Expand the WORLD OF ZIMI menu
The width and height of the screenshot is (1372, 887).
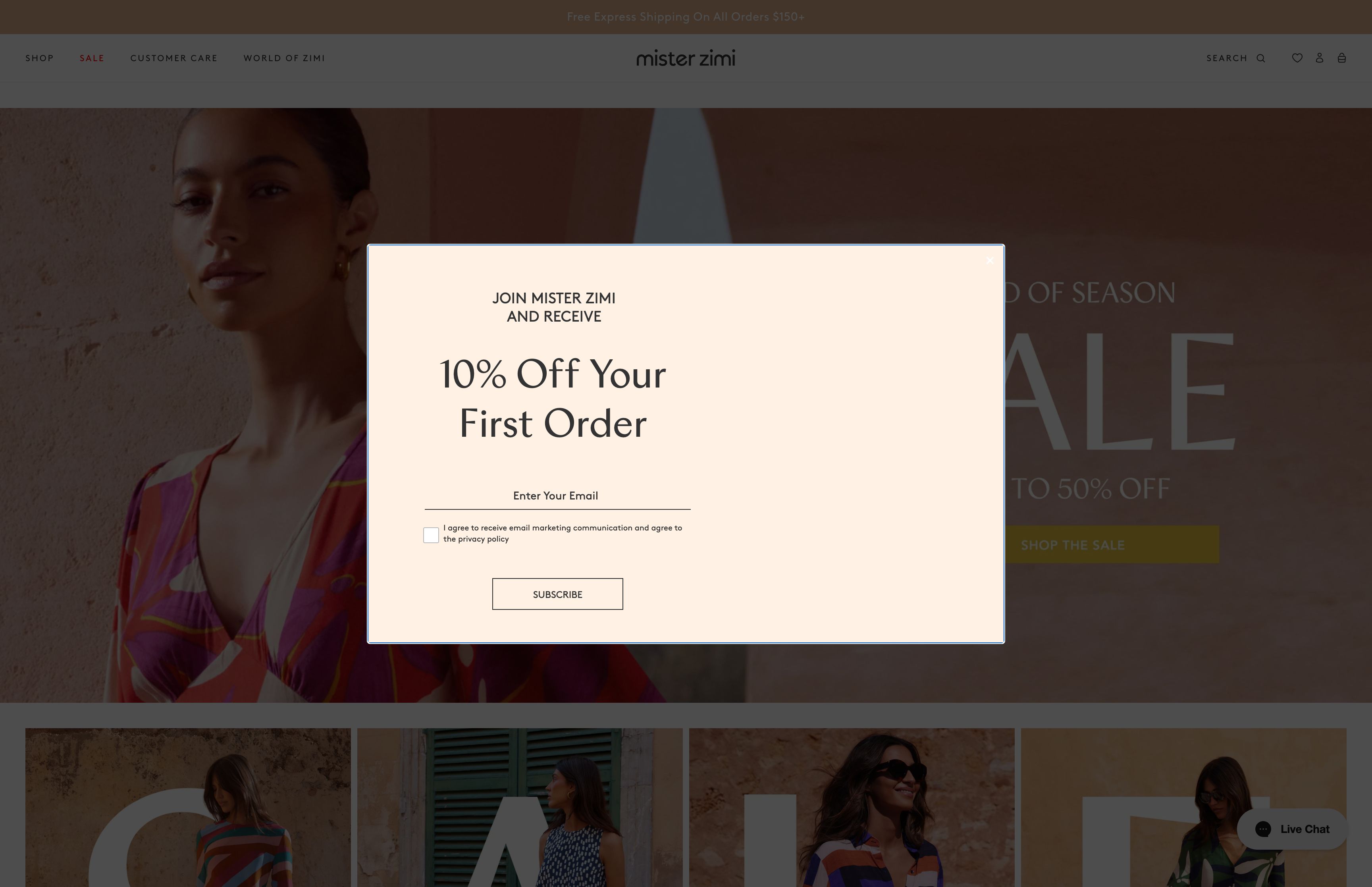[x=284, y=58]
